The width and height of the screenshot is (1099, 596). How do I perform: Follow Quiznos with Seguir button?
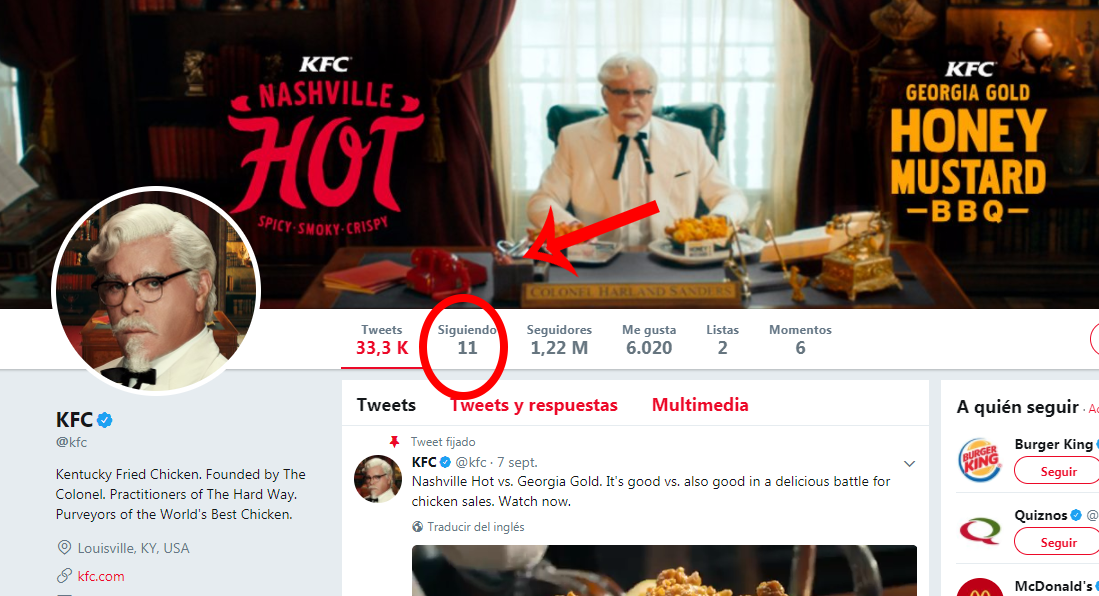tap(1058, 542)
